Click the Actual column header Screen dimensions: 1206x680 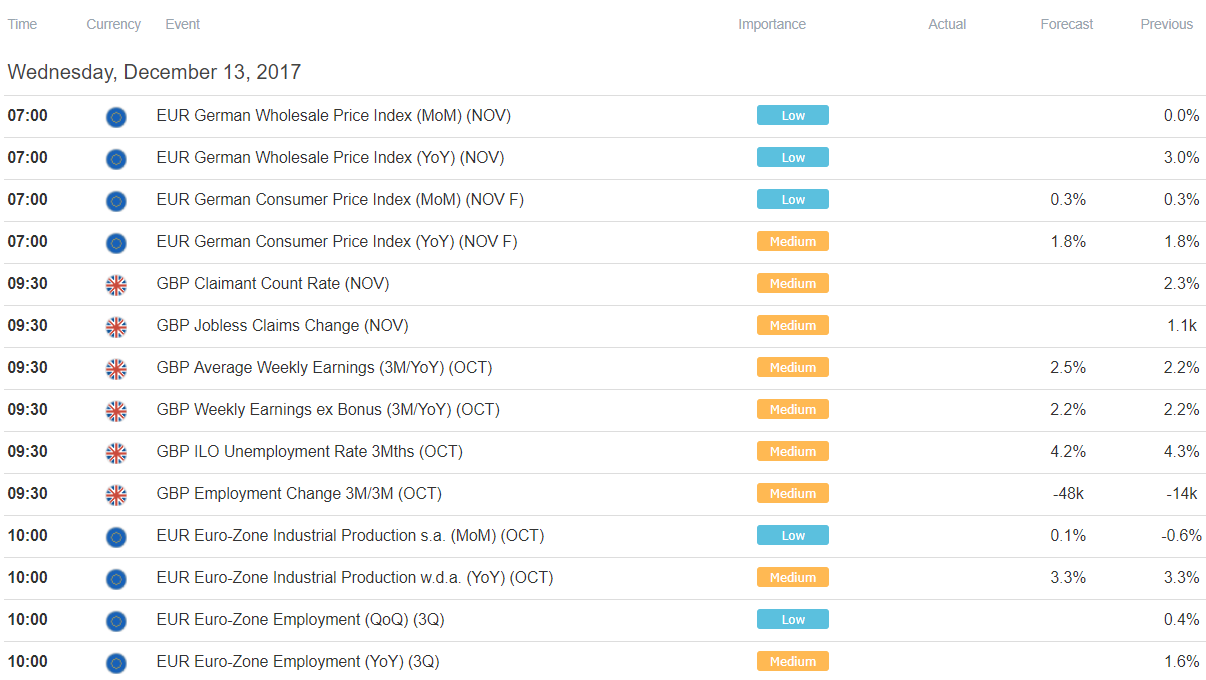pyautogui.click(x=947, y=24)
